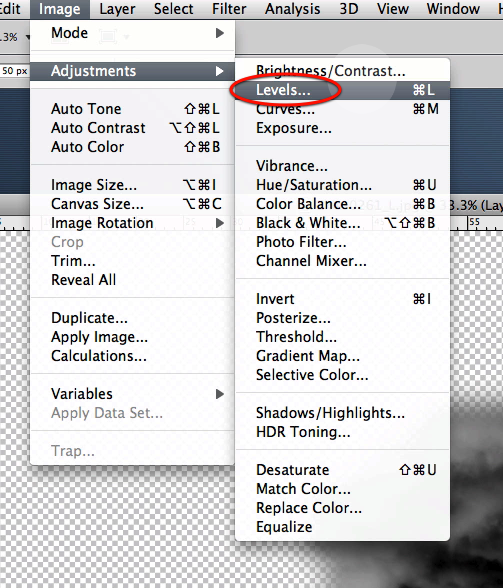
Task: Choose Duplicate image command
Action: tap(132, 318)
